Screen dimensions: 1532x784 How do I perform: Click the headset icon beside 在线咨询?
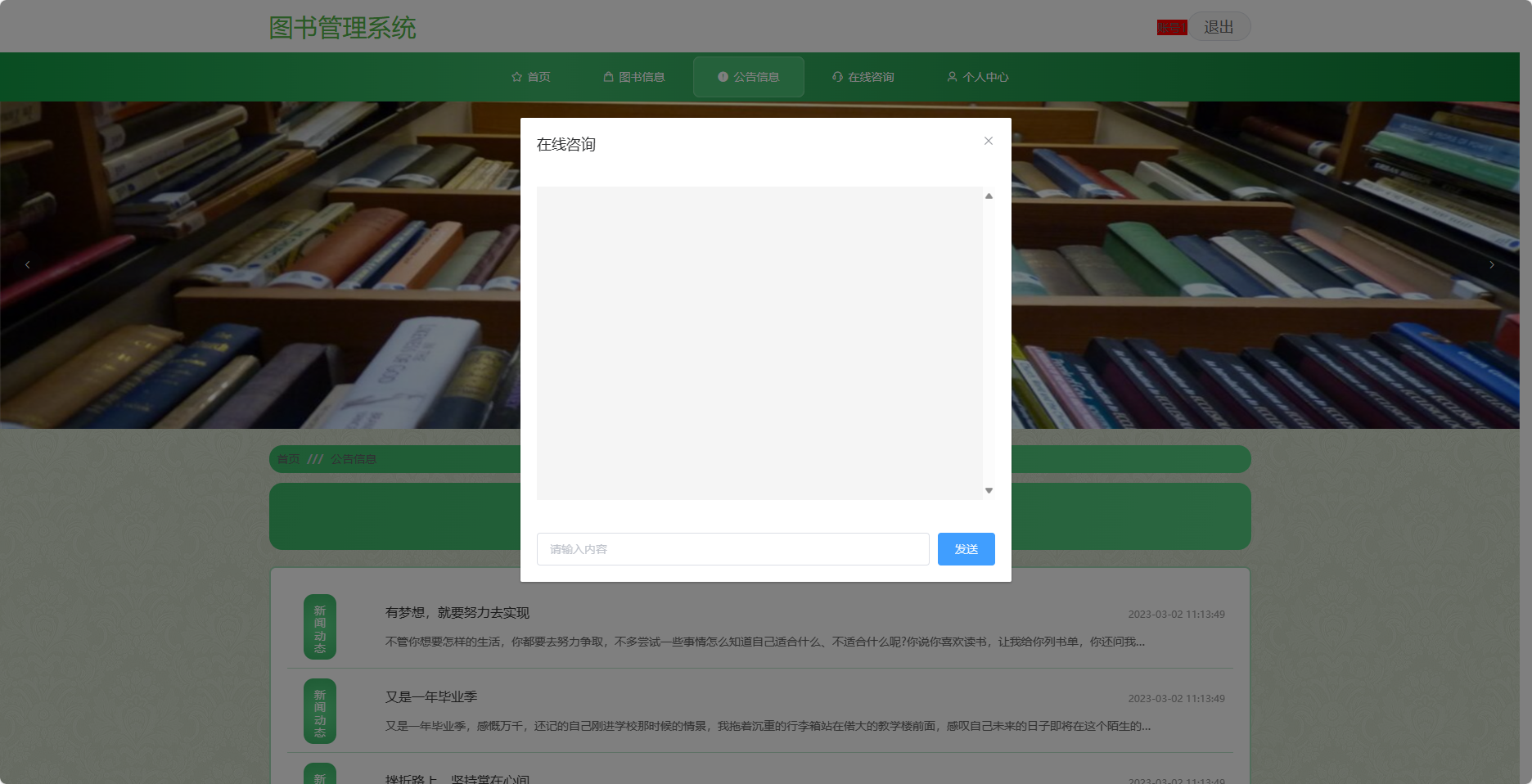click(837, 77)
